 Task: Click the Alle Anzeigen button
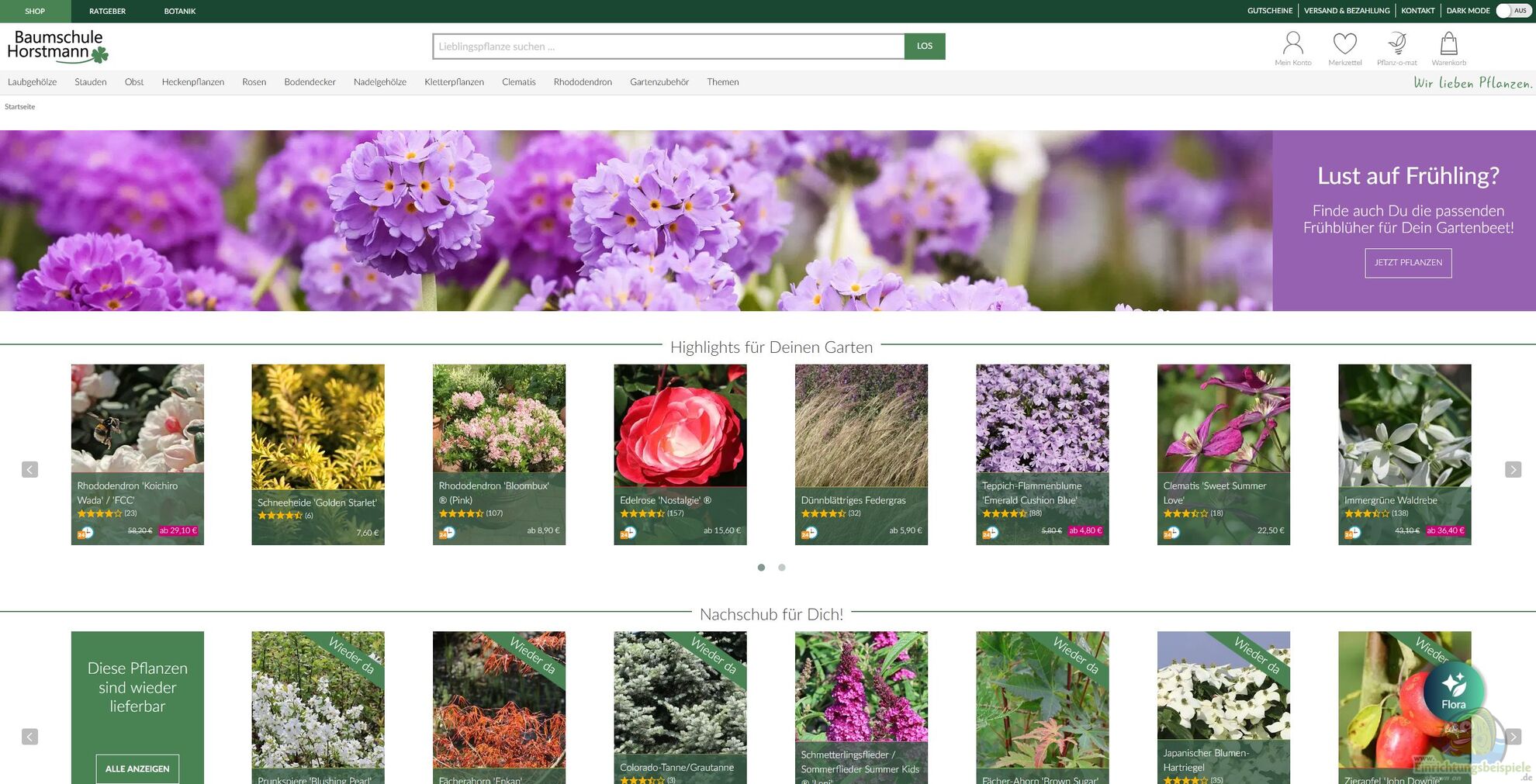(x=137, y=768)
